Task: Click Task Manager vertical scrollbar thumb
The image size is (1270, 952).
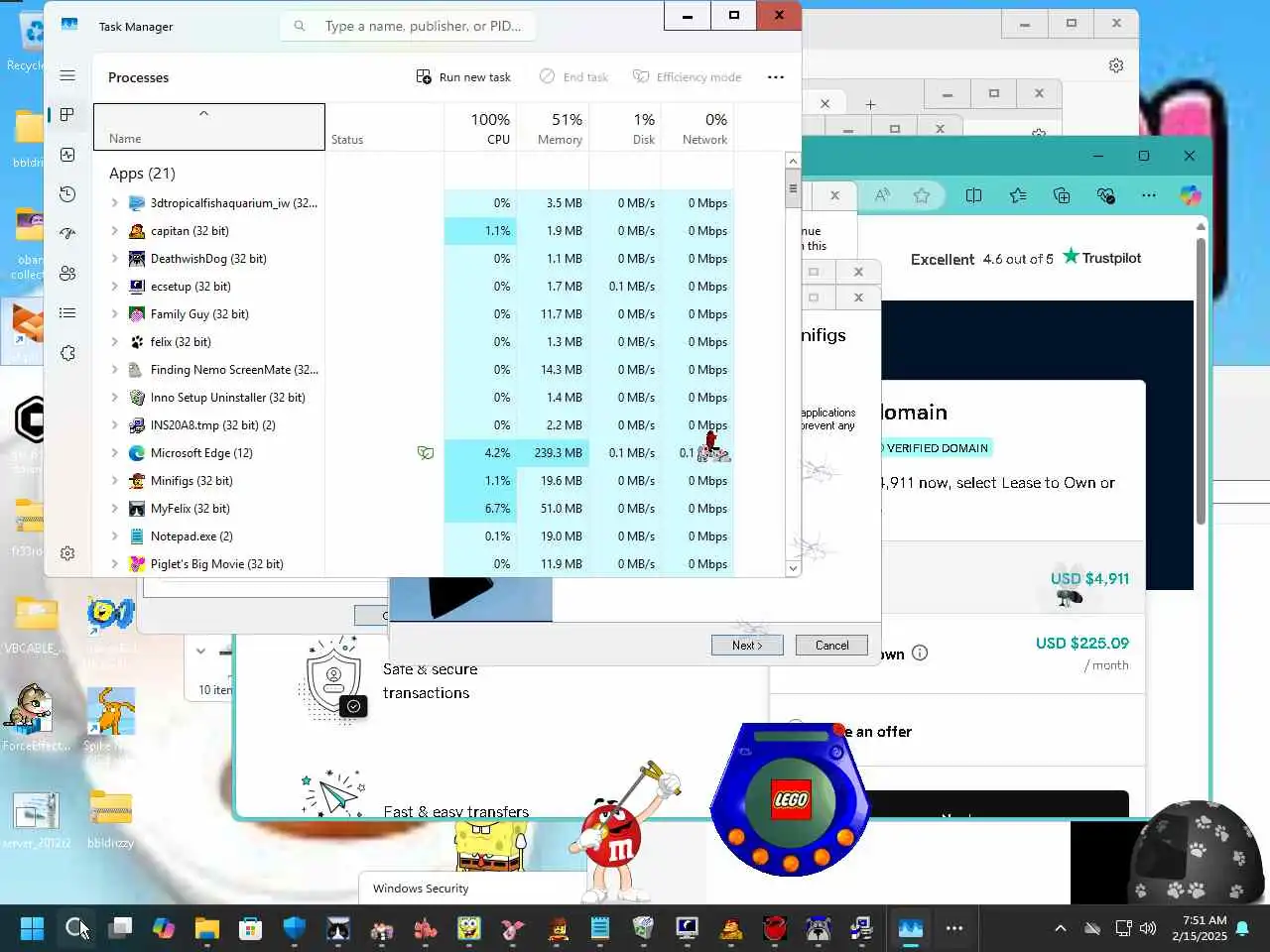Action: click(x=793, y=188)
